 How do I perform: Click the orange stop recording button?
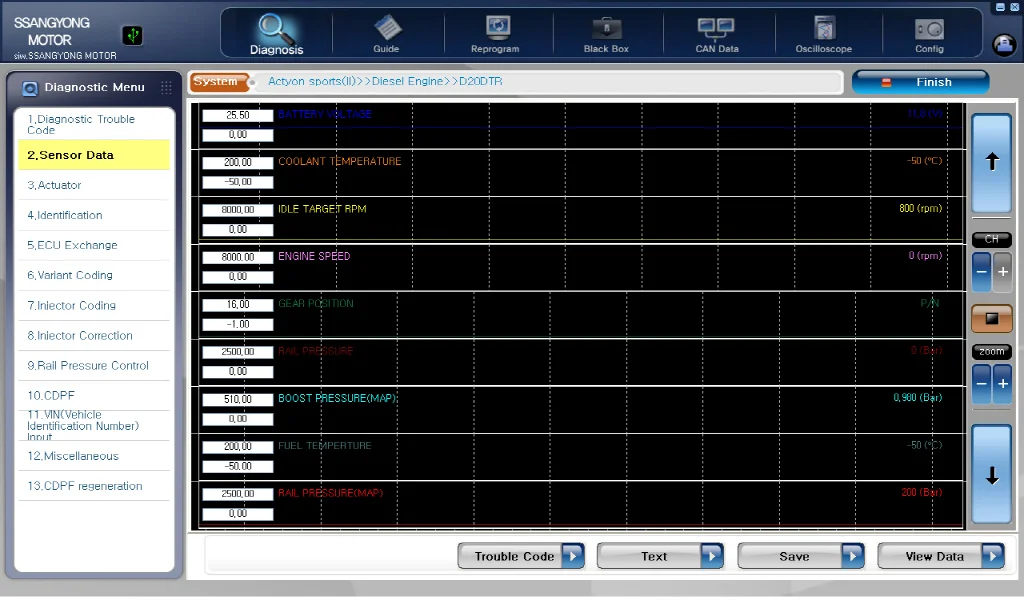[991, 319]
